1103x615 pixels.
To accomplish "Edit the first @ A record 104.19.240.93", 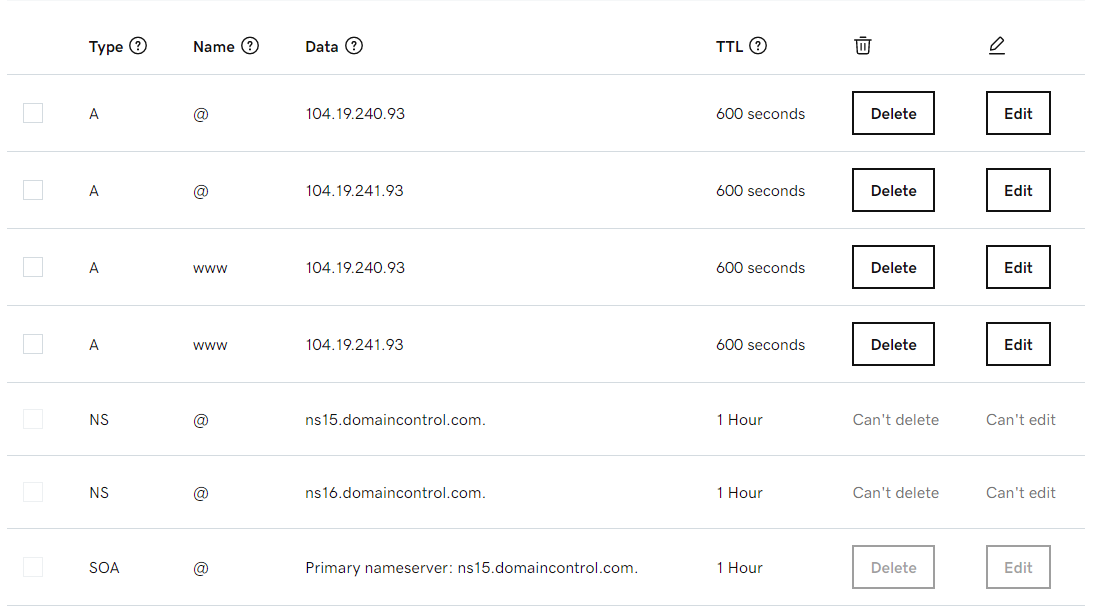I will 1018,113.
